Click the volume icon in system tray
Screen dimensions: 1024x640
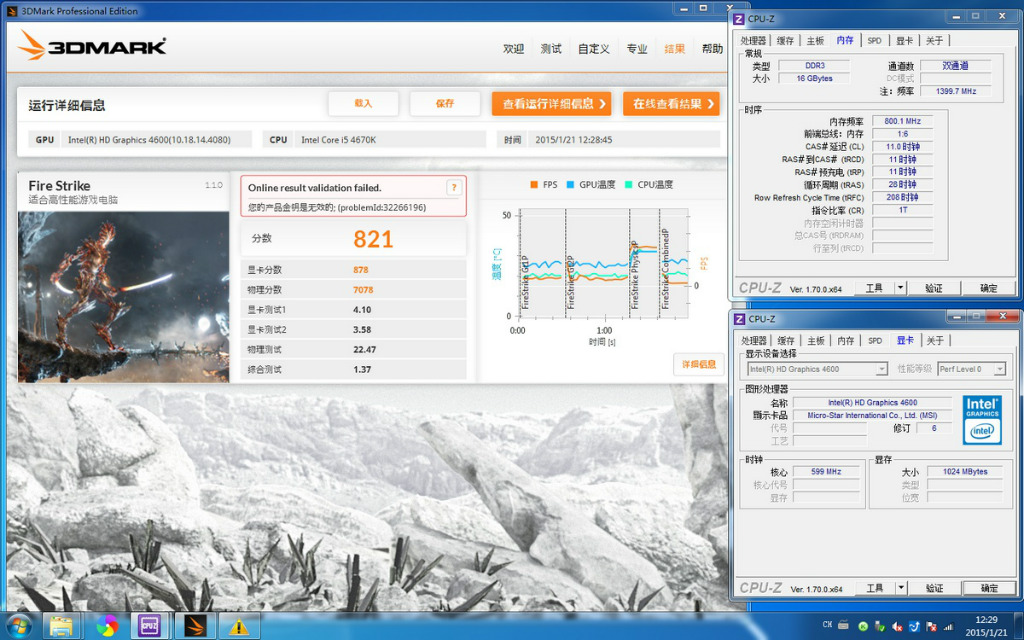[x=897, y=626]
